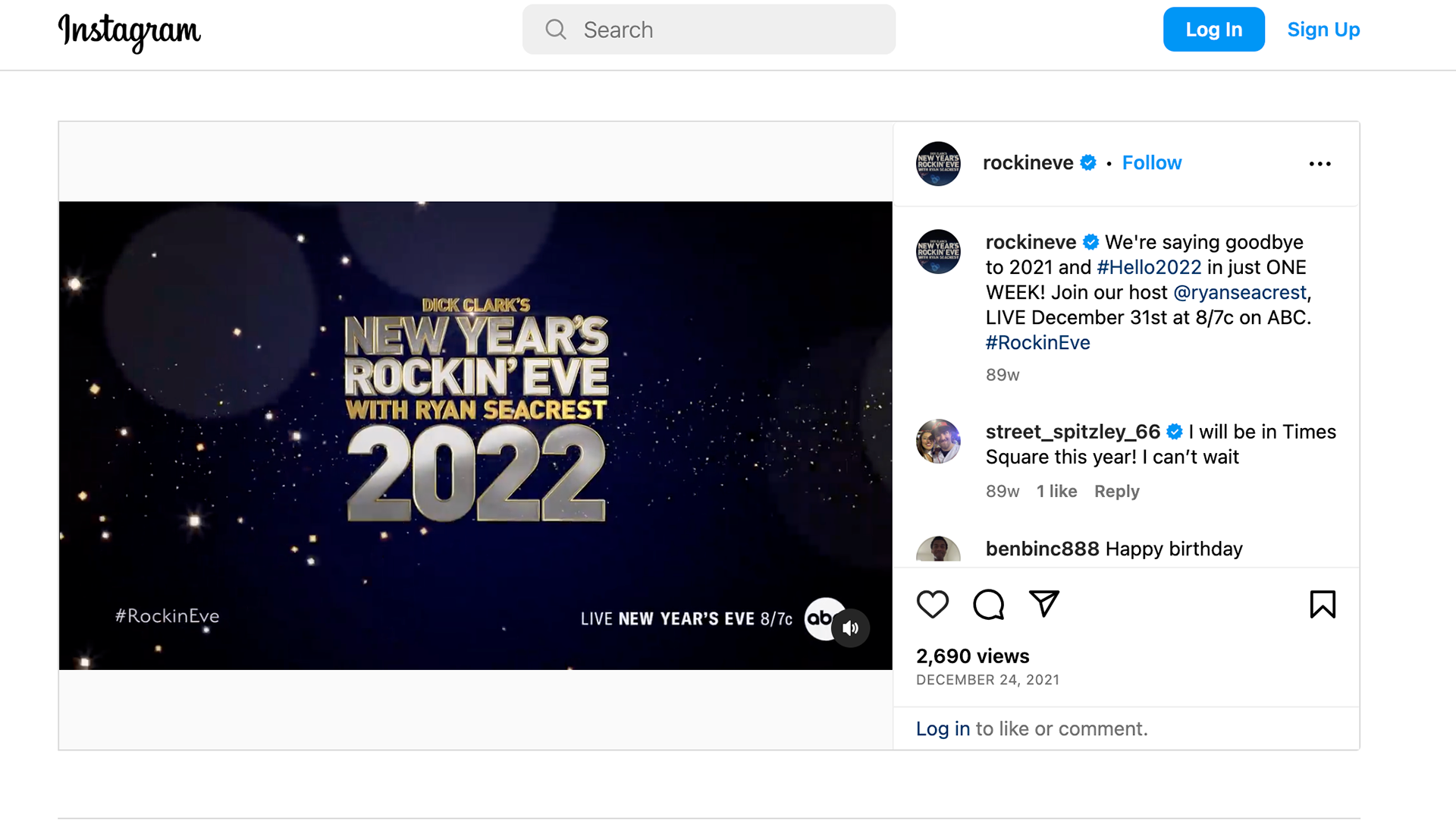The image size is (1456, 824).
Task: Open the three-dot more options menu
Action: coord(1319,164)
